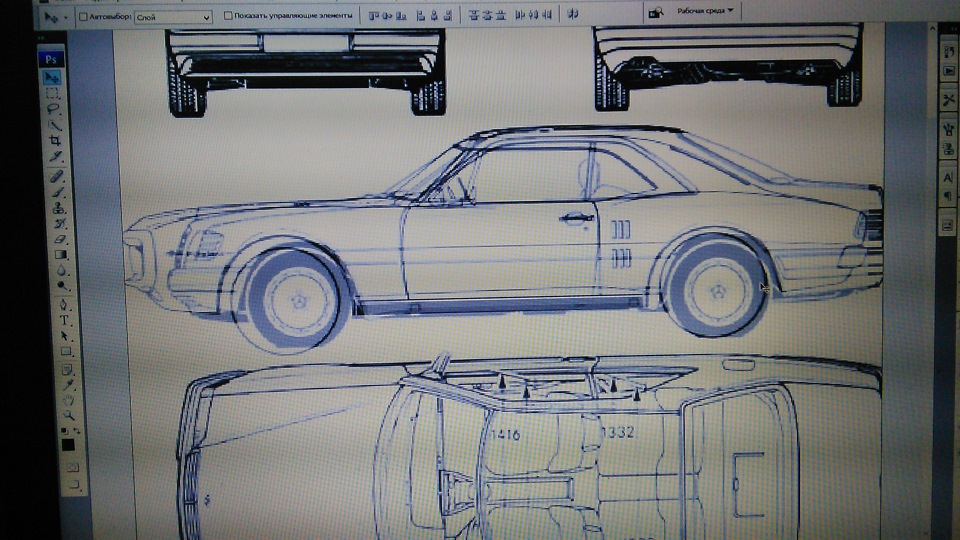The height and width of the screenshot is (540, 960).
Task: Select the Clone Stamp tool
Action: click(59, 208)
